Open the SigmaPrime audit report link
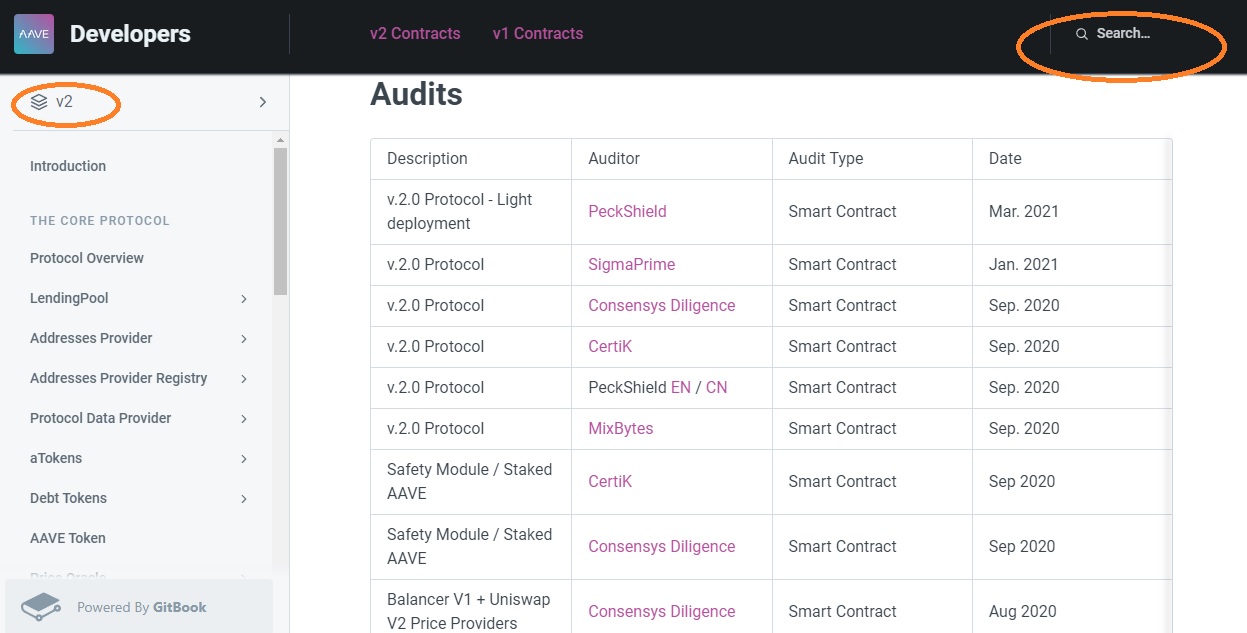The image size is (1247, 633). point(631,265)
